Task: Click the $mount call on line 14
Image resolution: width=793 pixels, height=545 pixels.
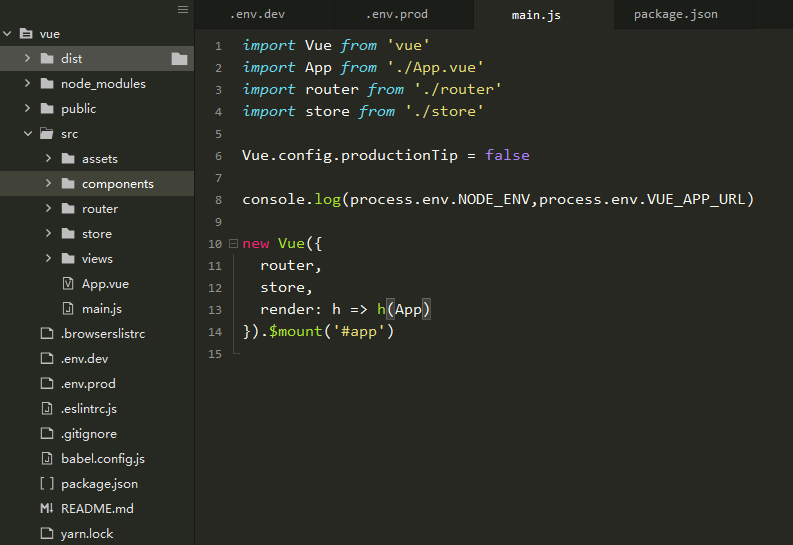Action: (x=295, y=331)
